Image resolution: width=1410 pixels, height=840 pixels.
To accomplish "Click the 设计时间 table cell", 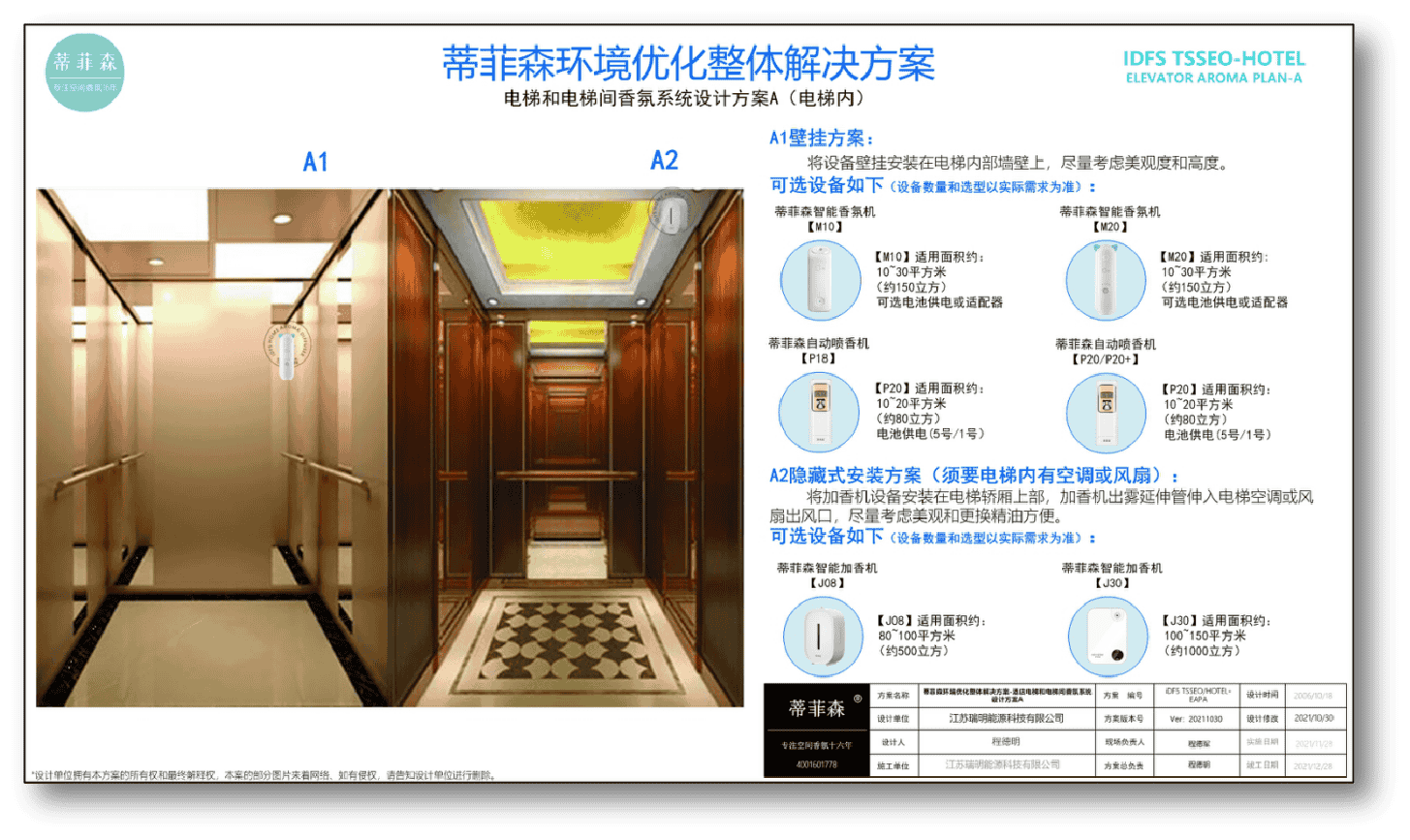I will (x=1263, y=696).
